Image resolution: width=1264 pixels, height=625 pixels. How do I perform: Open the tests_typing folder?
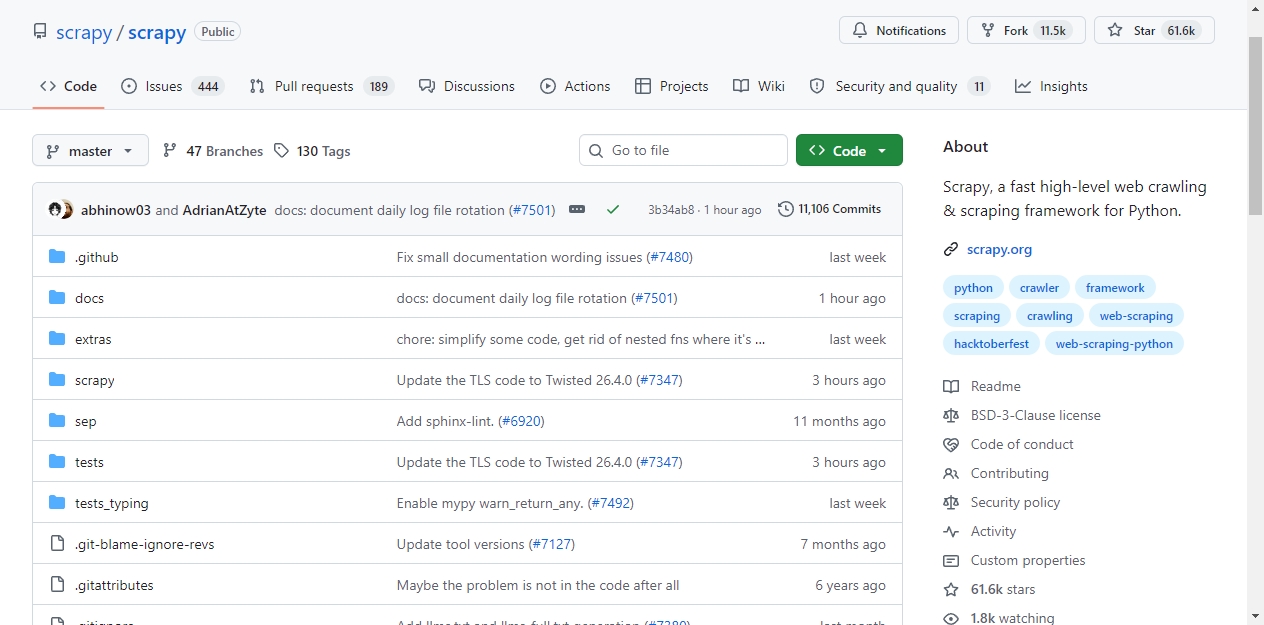click(x=111, y=503)
